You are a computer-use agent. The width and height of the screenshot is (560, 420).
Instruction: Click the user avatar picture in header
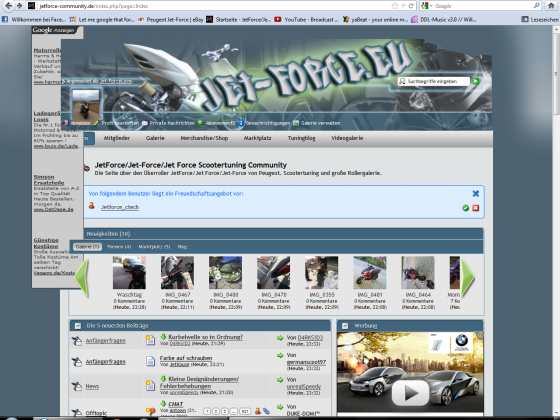point(86,105)
